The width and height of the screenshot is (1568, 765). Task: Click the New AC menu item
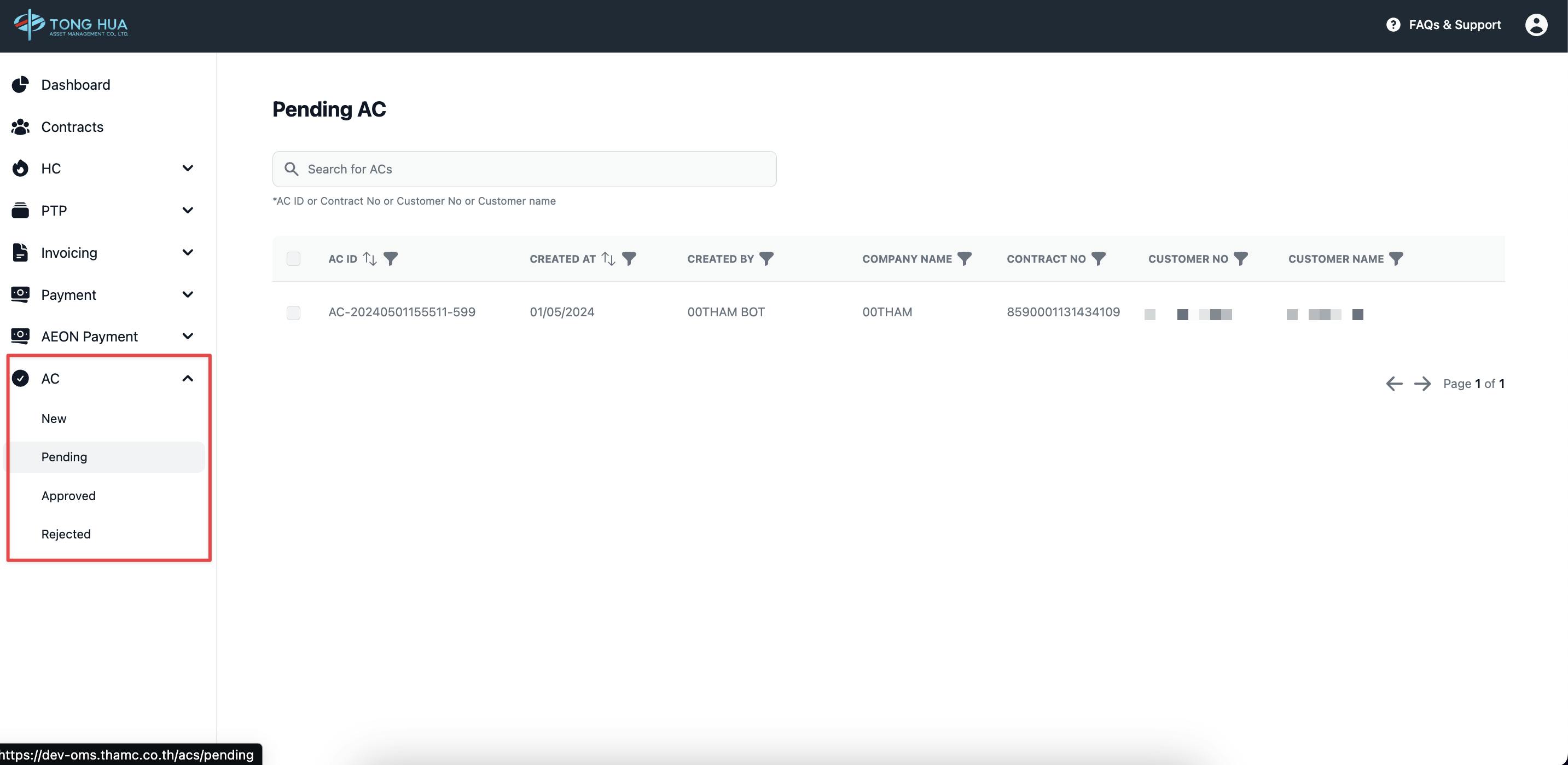tap(54, 419)
